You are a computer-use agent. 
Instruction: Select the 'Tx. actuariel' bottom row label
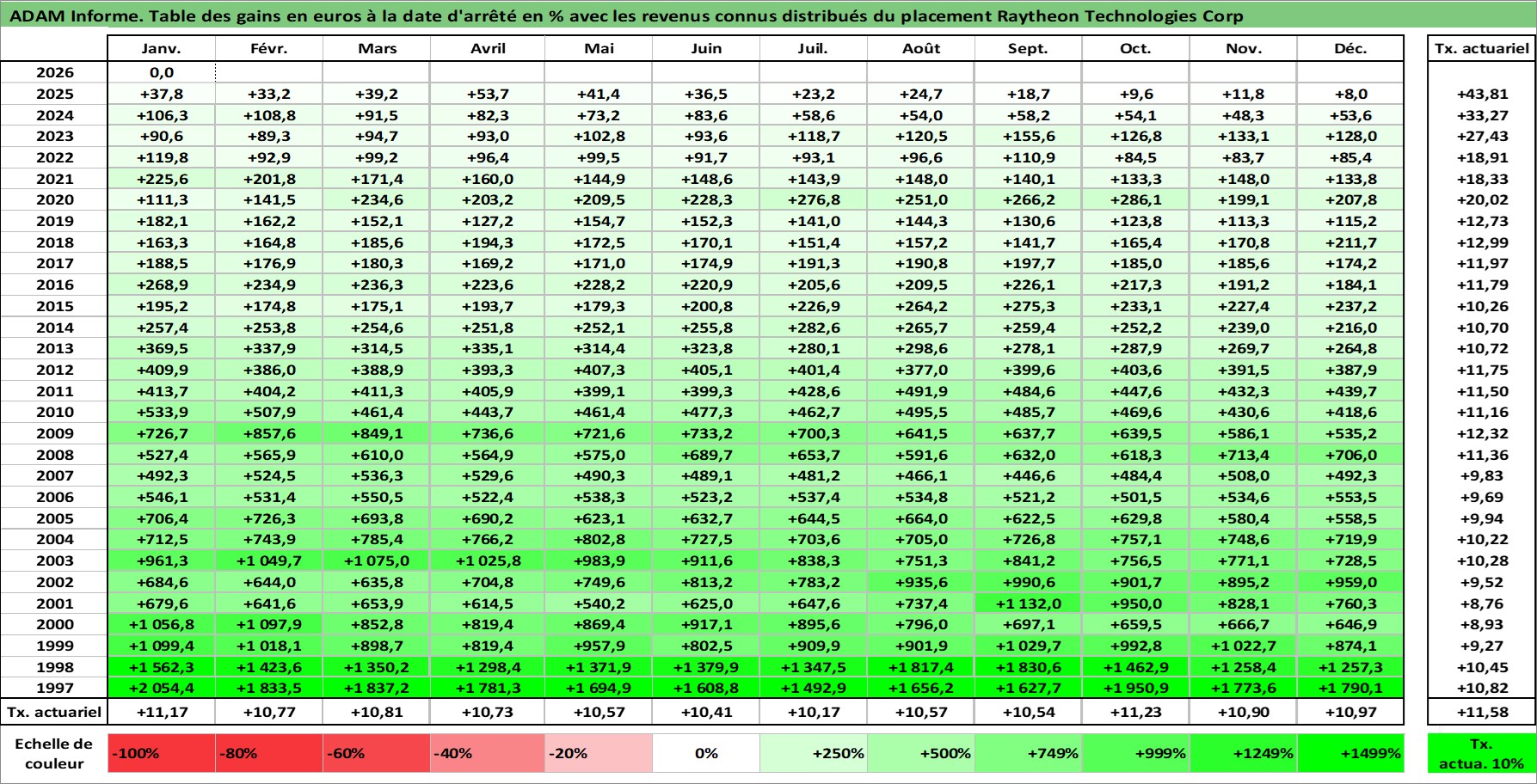pos(54,712)
